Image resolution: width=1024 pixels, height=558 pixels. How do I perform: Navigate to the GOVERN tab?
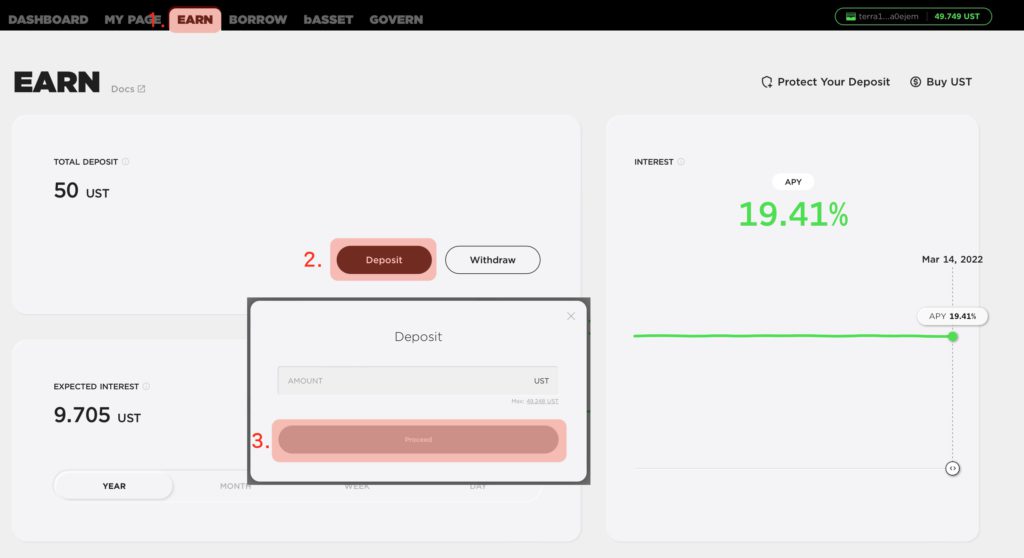pyautogui.click(x=396, y=20)
